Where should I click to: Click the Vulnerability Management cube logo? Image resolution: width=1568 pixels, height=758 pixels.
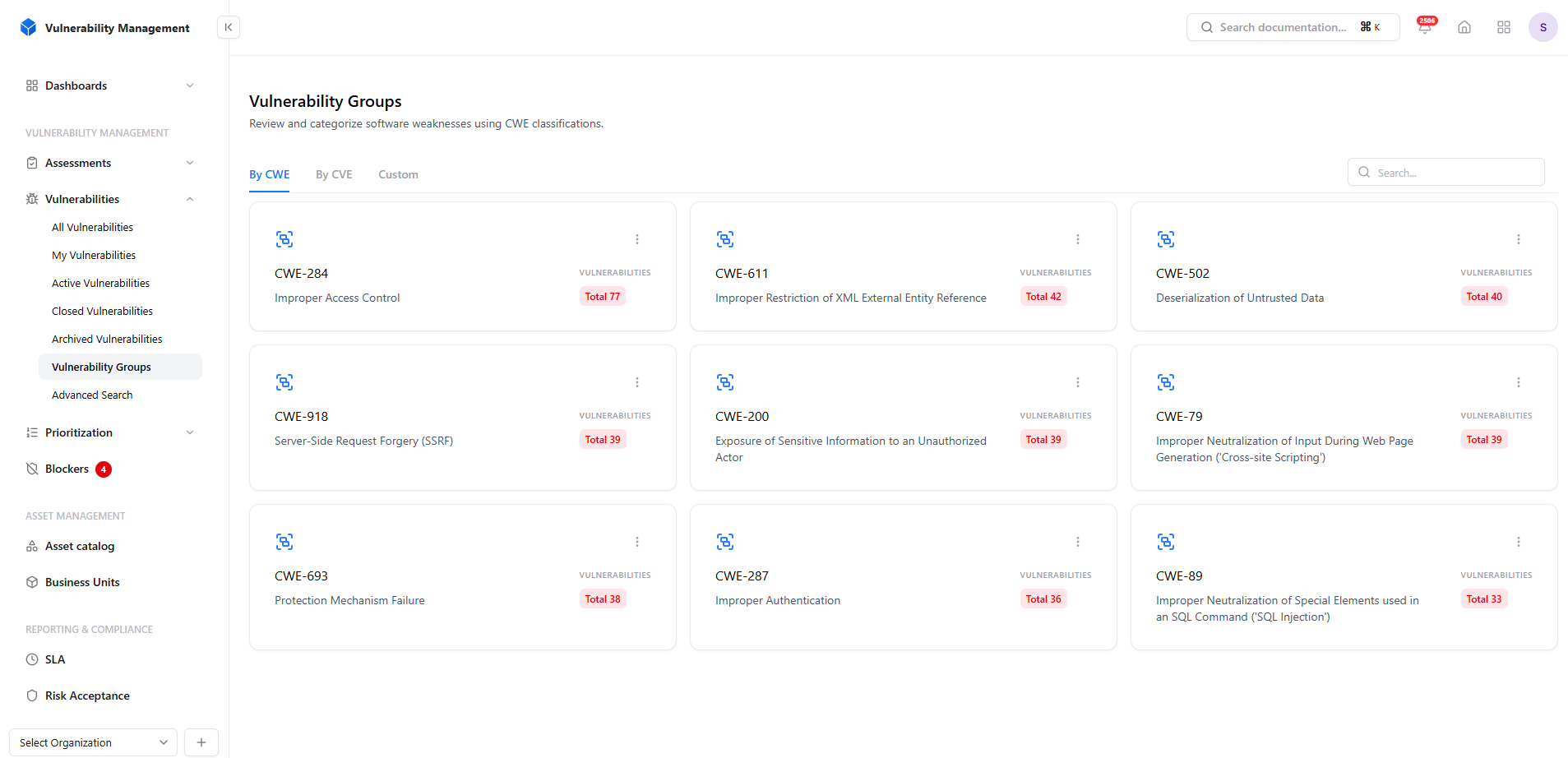point(29,27)
